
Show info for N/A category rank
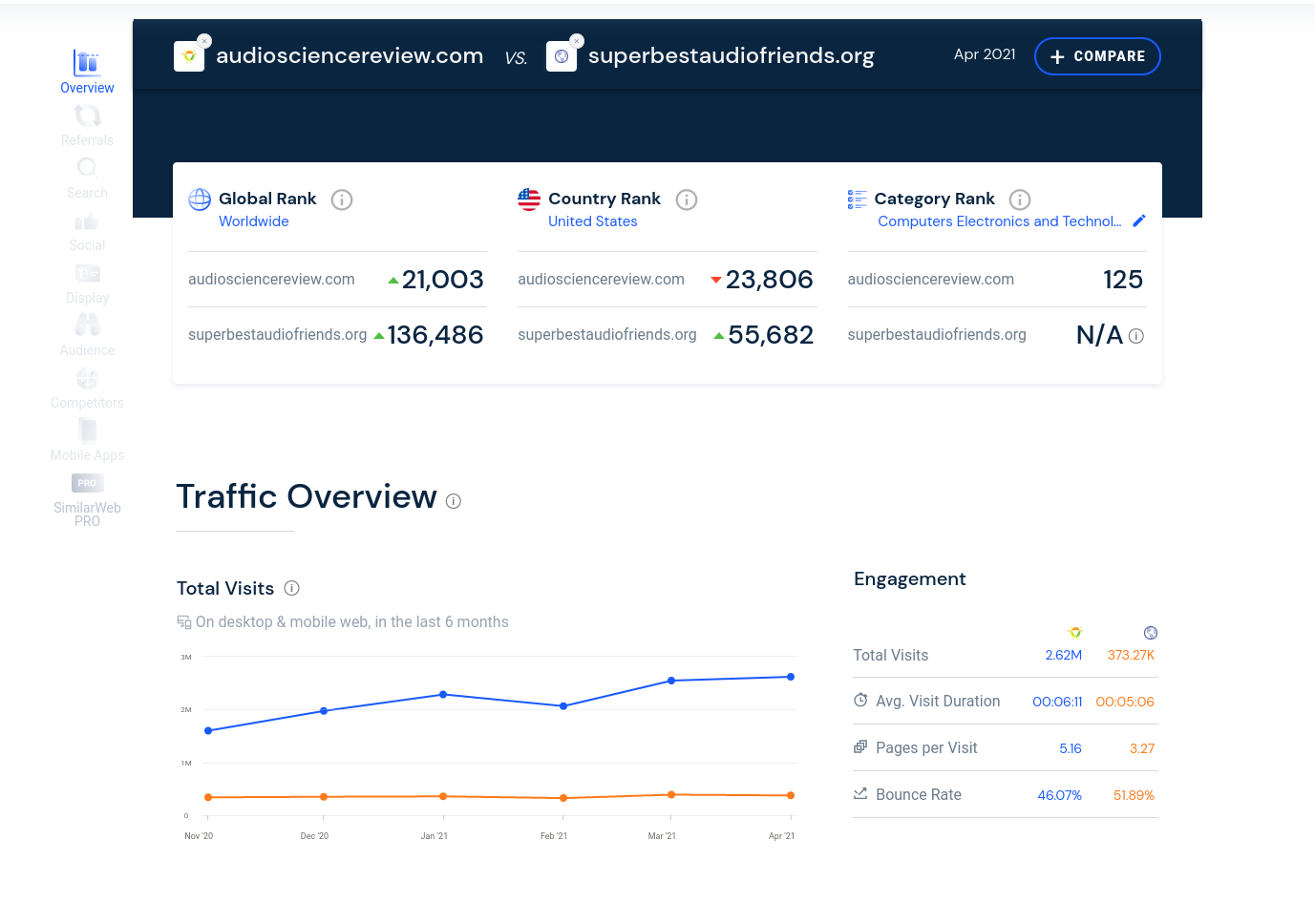[1136, 336]
